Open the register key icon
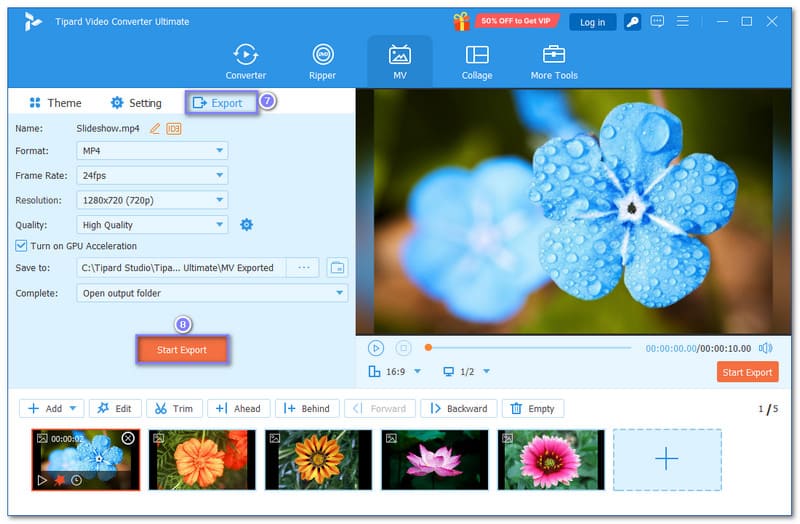 (632, 22)
